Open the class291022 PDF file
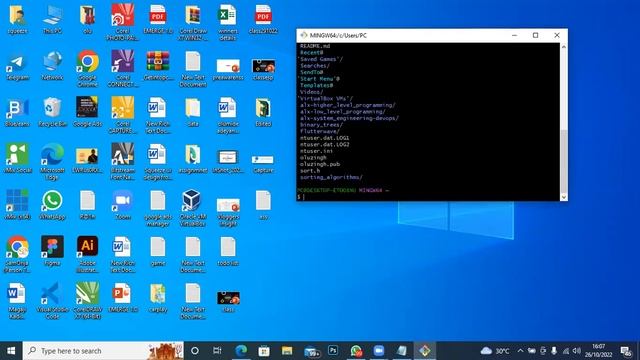The height and width of the screenshot is (360, 640). pyautogui.click(x=263, y=20)
